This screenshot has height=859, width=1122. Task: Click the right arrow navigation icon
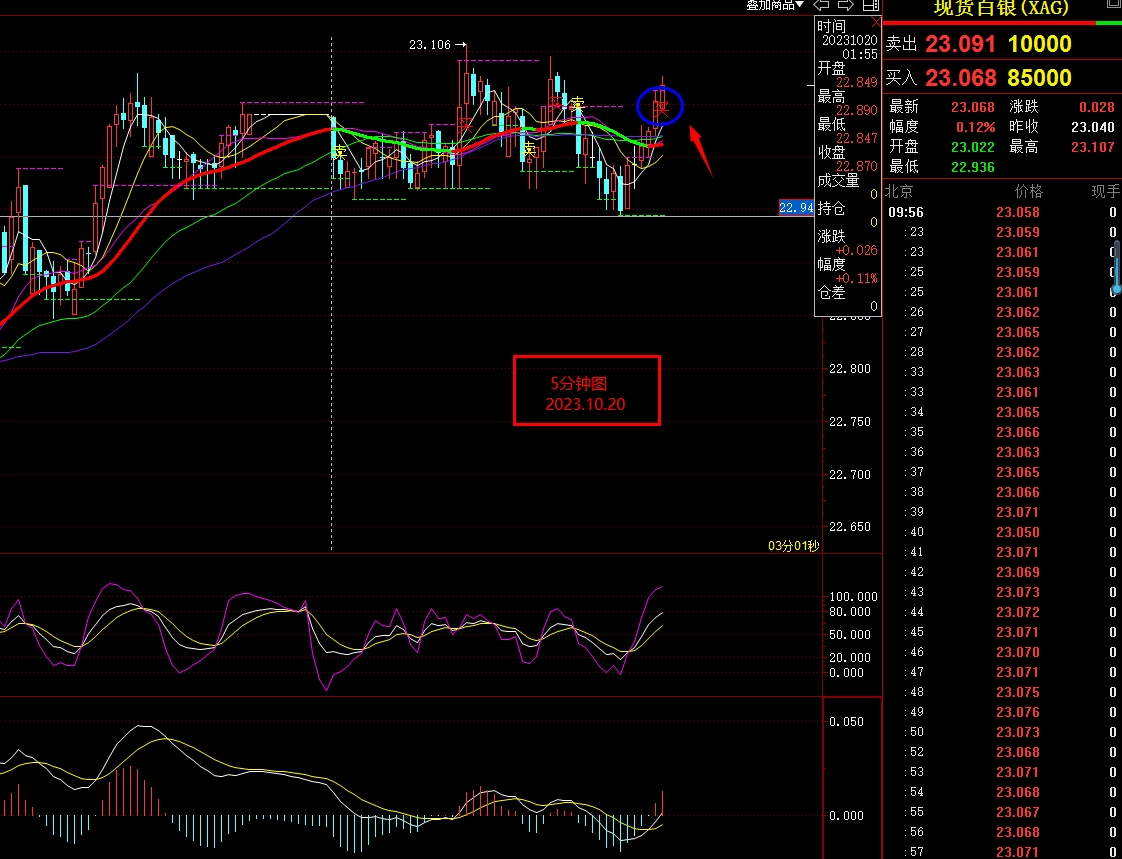846,5
